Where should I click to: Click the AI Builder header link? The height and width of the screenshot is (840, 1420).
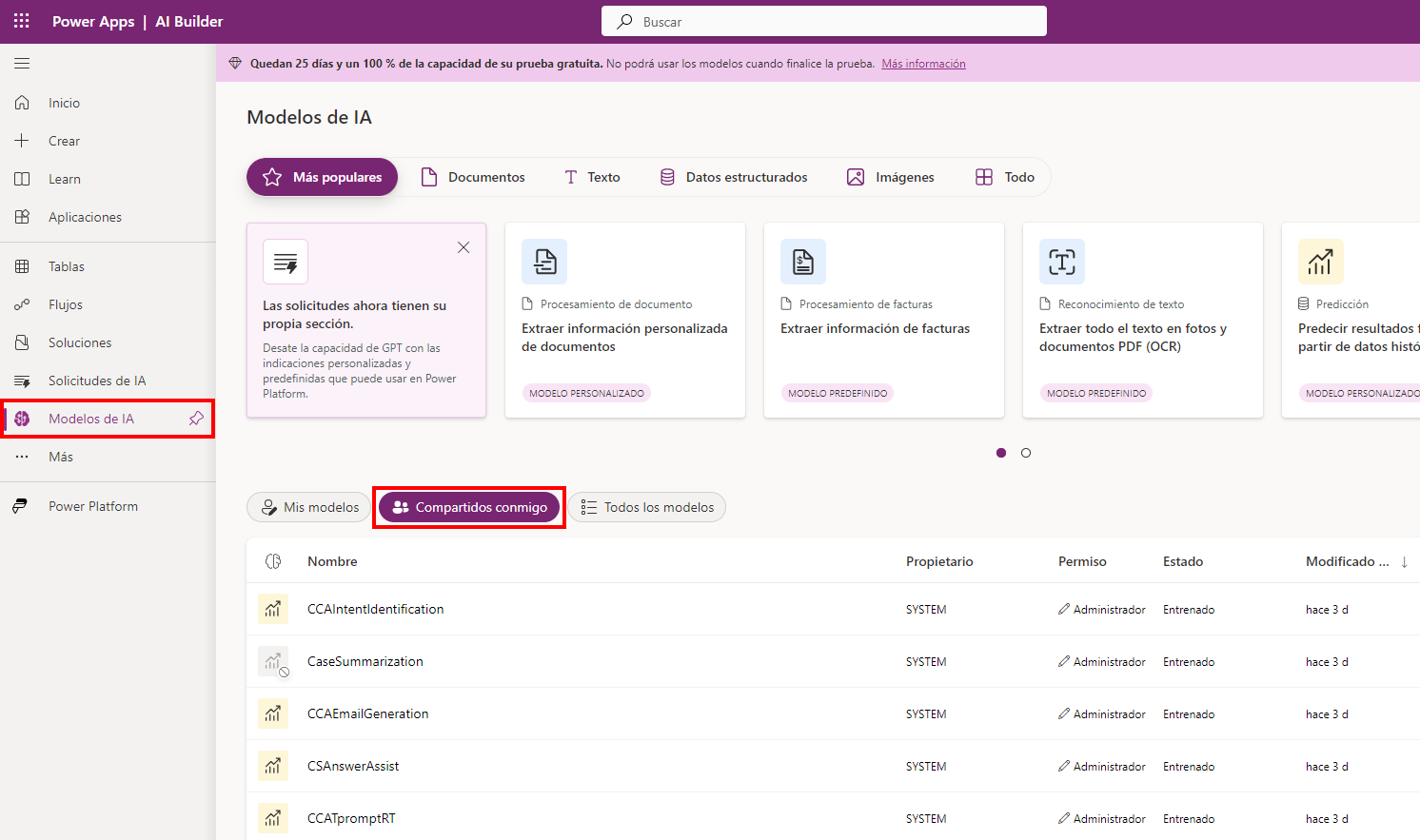click(x=189, y=21)
